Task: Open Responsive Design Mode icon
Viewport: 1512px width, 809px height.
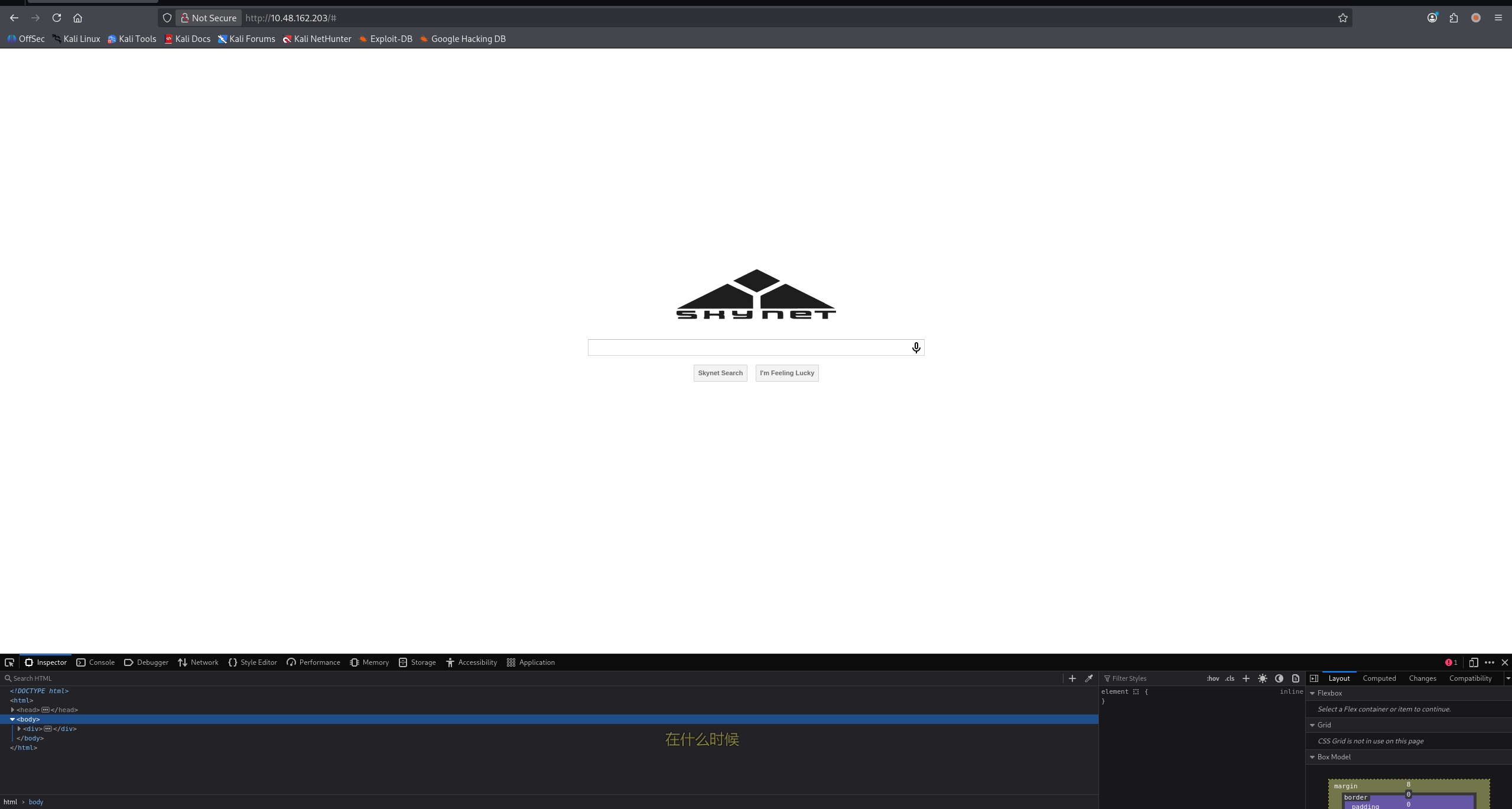Action: click(1474, 662)
